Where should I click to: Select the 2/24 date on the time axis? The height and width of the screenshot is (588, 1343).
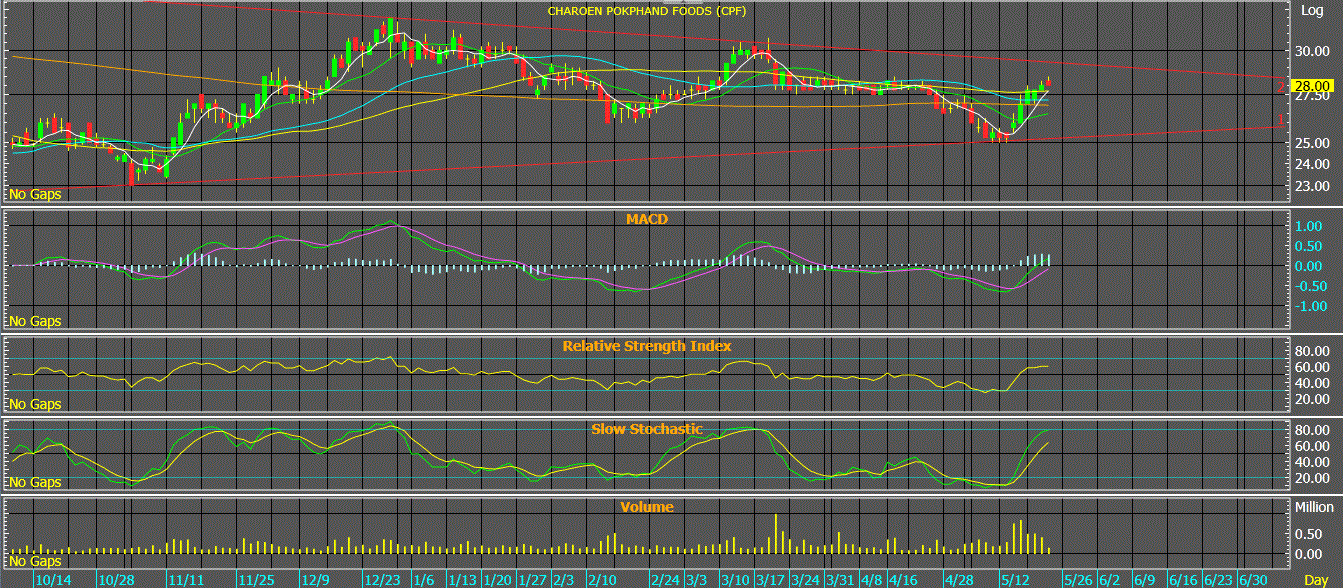pos(667,580)
